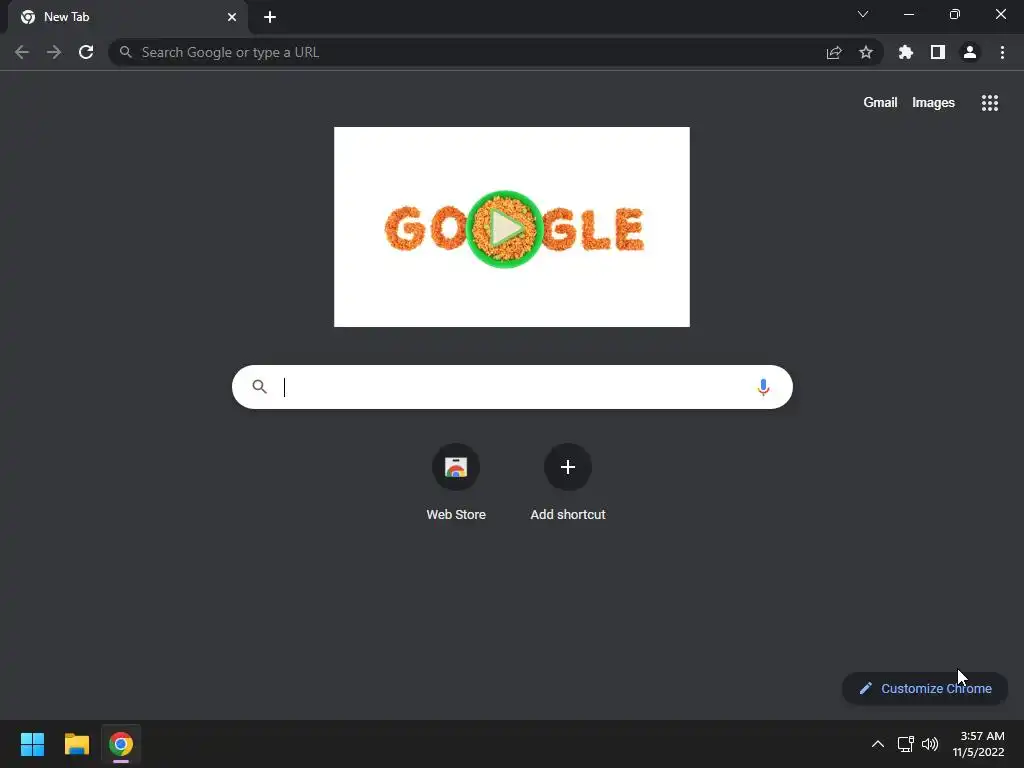
Task: Open File Explorer from the taskbar
Action: [x=76, y=744]
